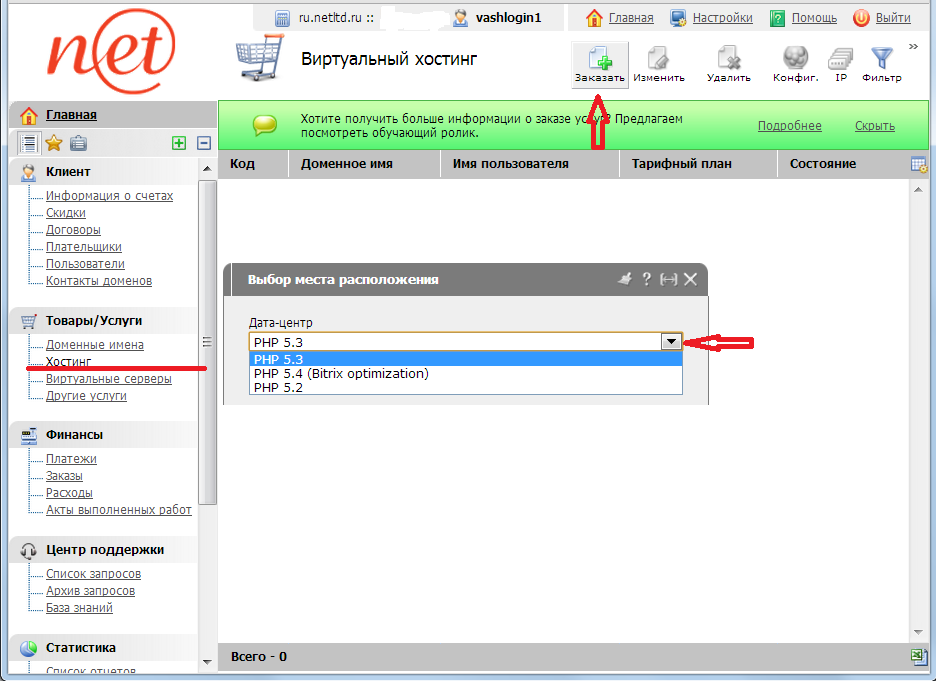Open Хостинг in the sidebar menu
The height and width of the screenshot is (681, 936).
click(x=68, y=361)
